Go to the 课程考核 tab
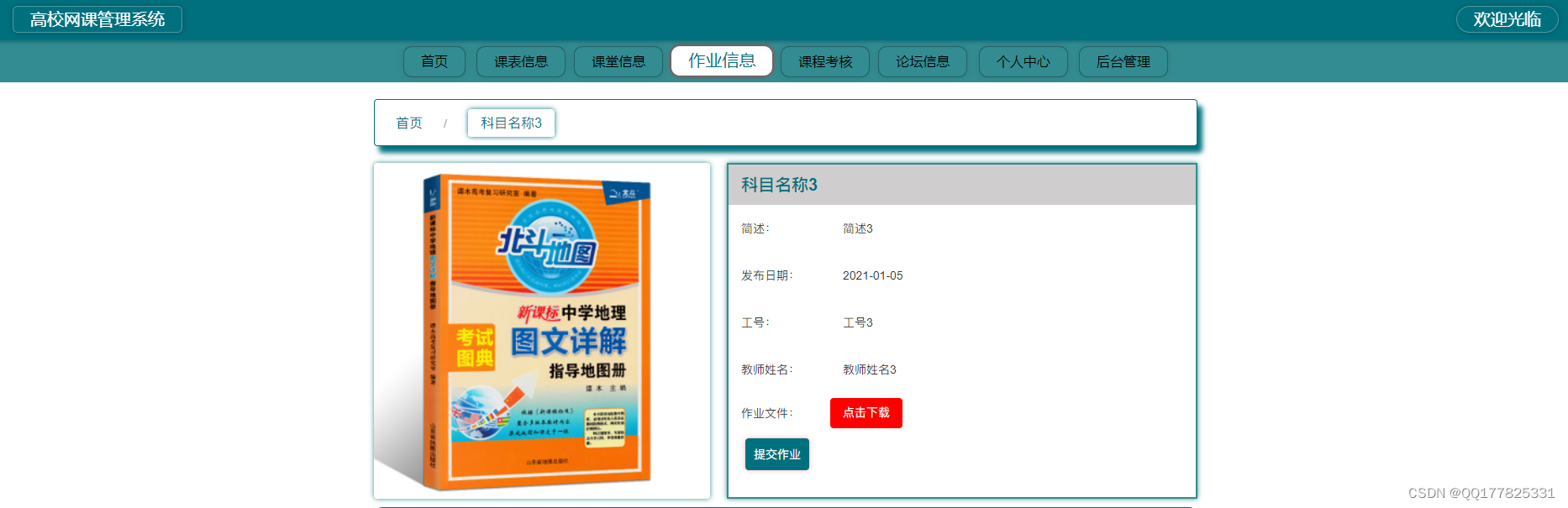 [825, 61]
